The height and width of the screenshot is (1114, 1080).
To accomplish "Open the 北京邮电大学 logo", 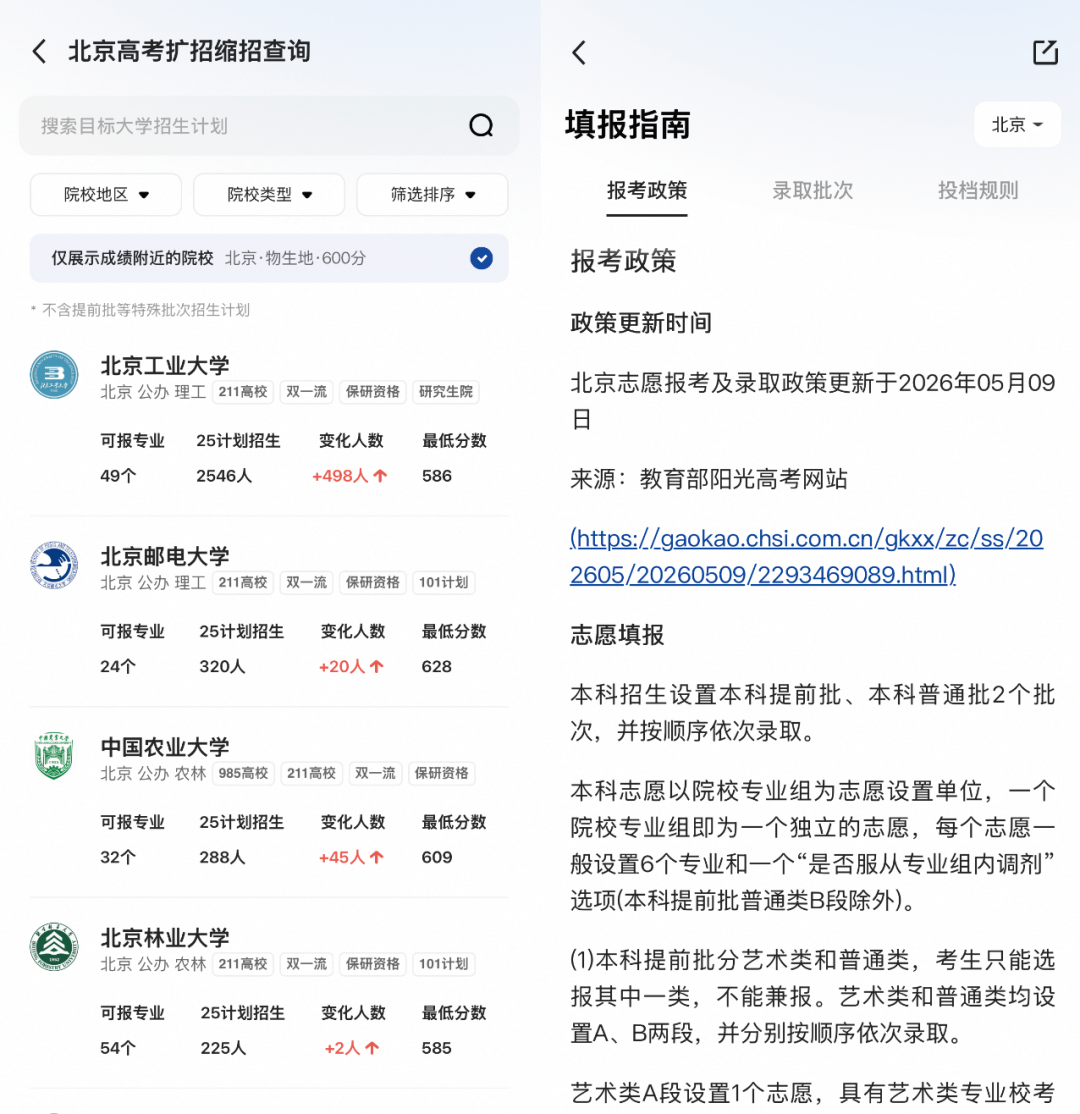I will [x=54, y=566].
